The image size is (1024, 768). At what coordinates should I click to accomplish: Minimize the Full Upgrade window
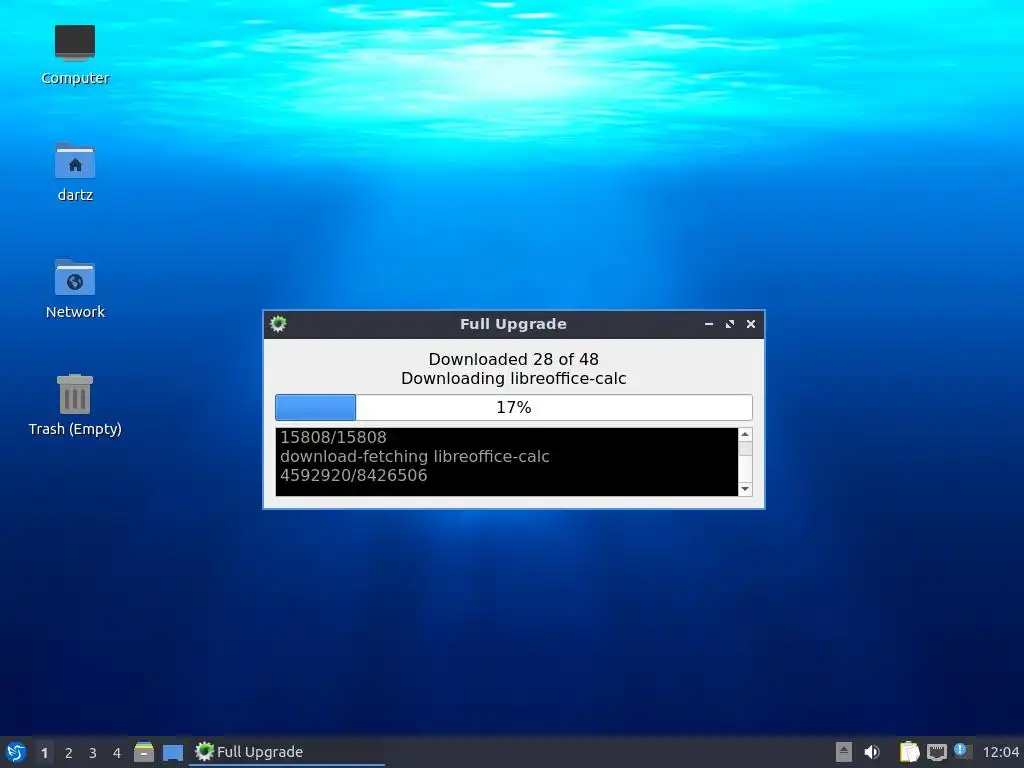point(709,324)
